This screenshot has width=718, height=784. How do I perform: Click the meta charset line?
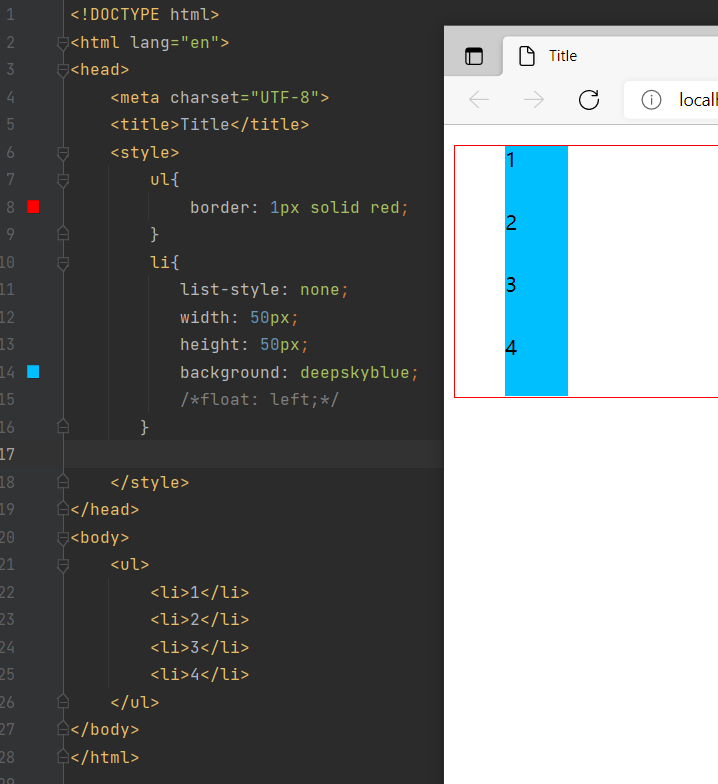(220, 97)
